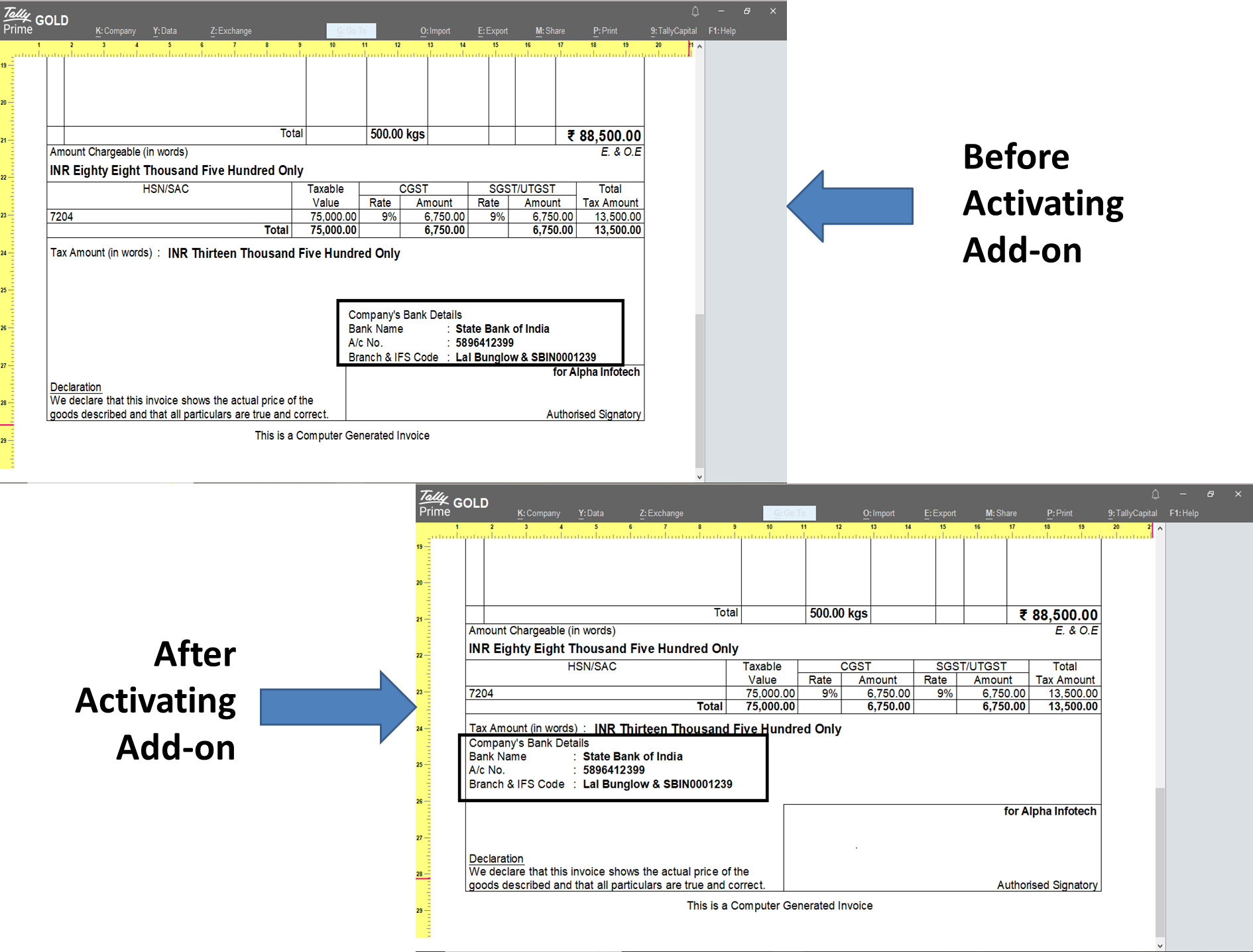
Task: Click '₹ 88,500.00' total in the bottom invoice
Action: click(x=1058, y=615)
